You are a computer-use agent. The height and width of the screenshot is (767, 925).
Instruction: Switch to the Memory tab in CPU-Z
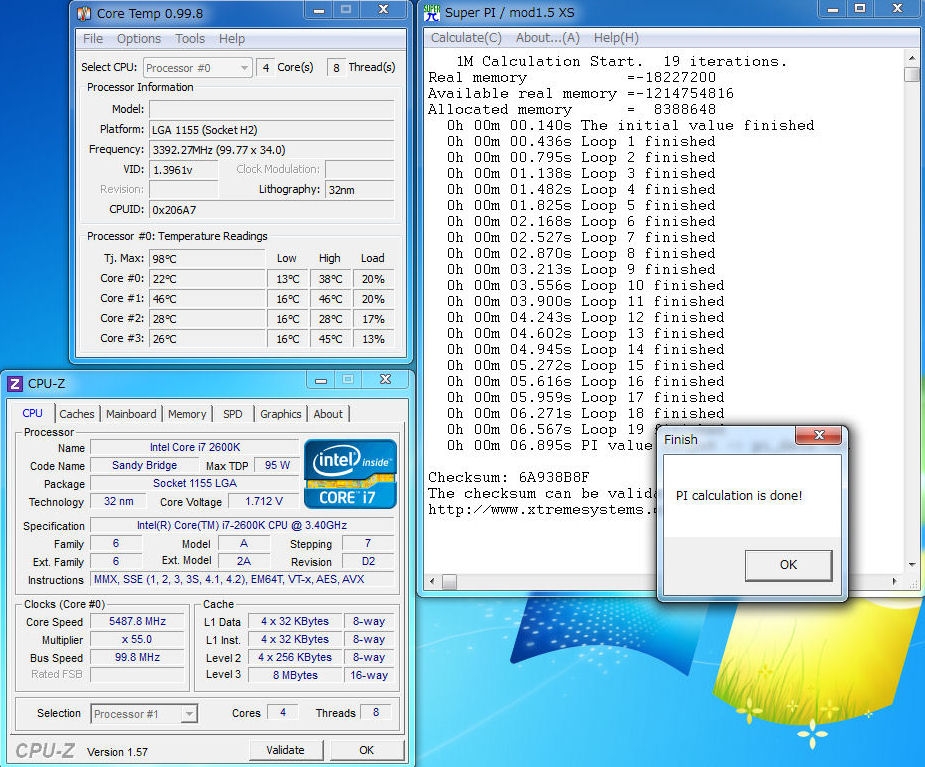coord(187,414)
